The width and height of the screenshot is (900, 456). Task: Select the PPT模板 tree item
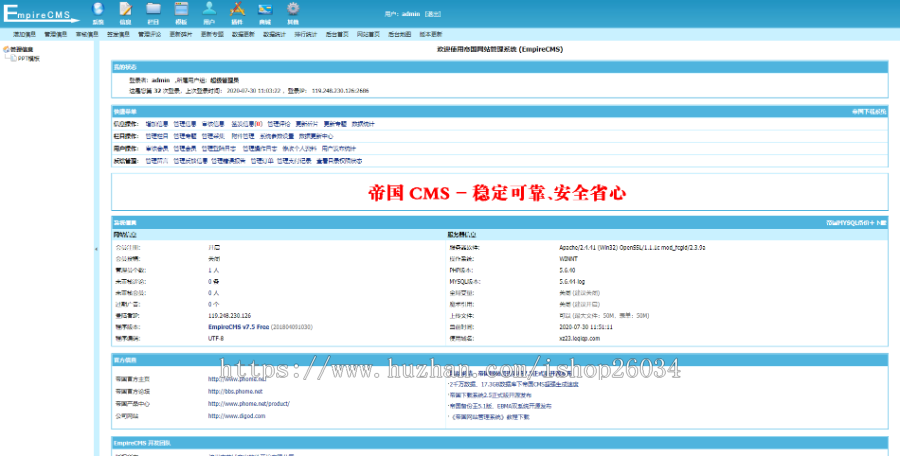click(x=29, y=58)
